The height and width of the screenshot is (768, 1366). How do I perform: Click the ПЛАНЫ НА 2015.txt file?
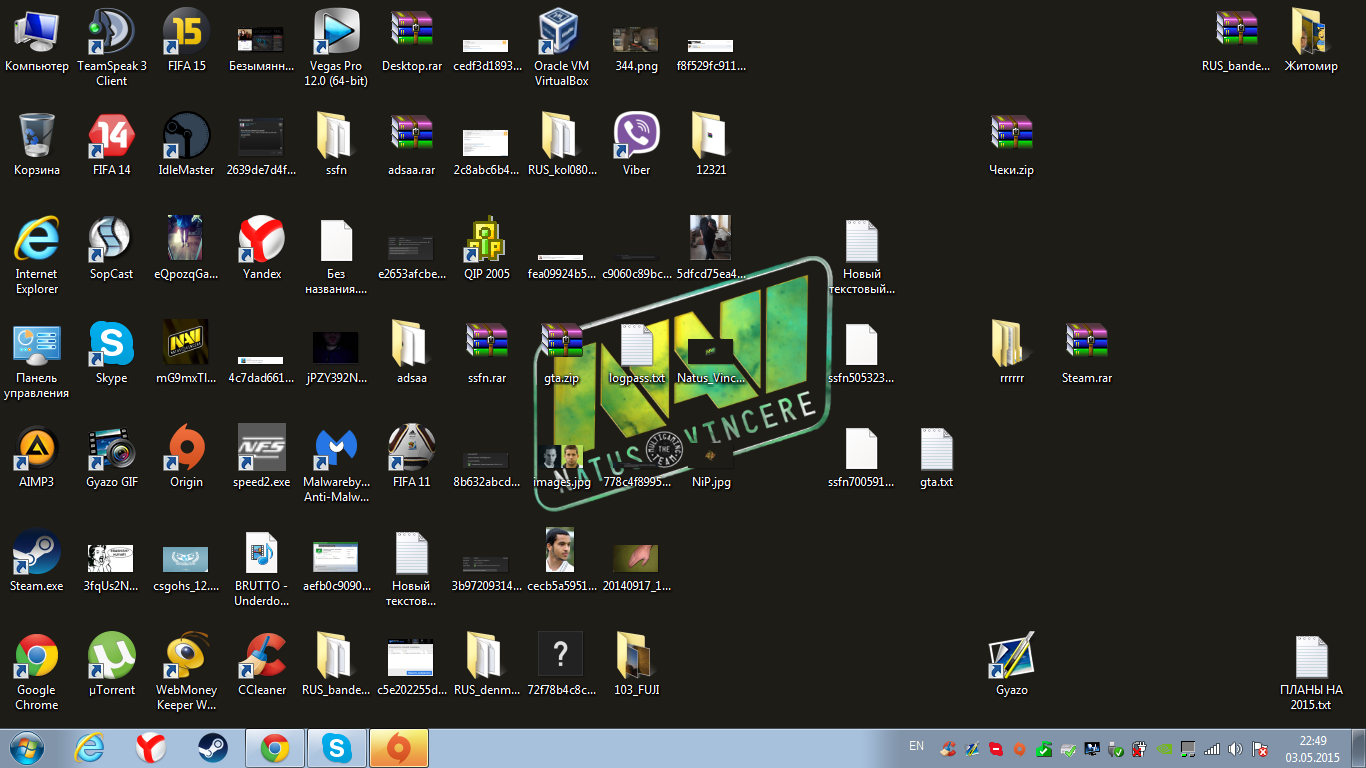click(1311, 671)
